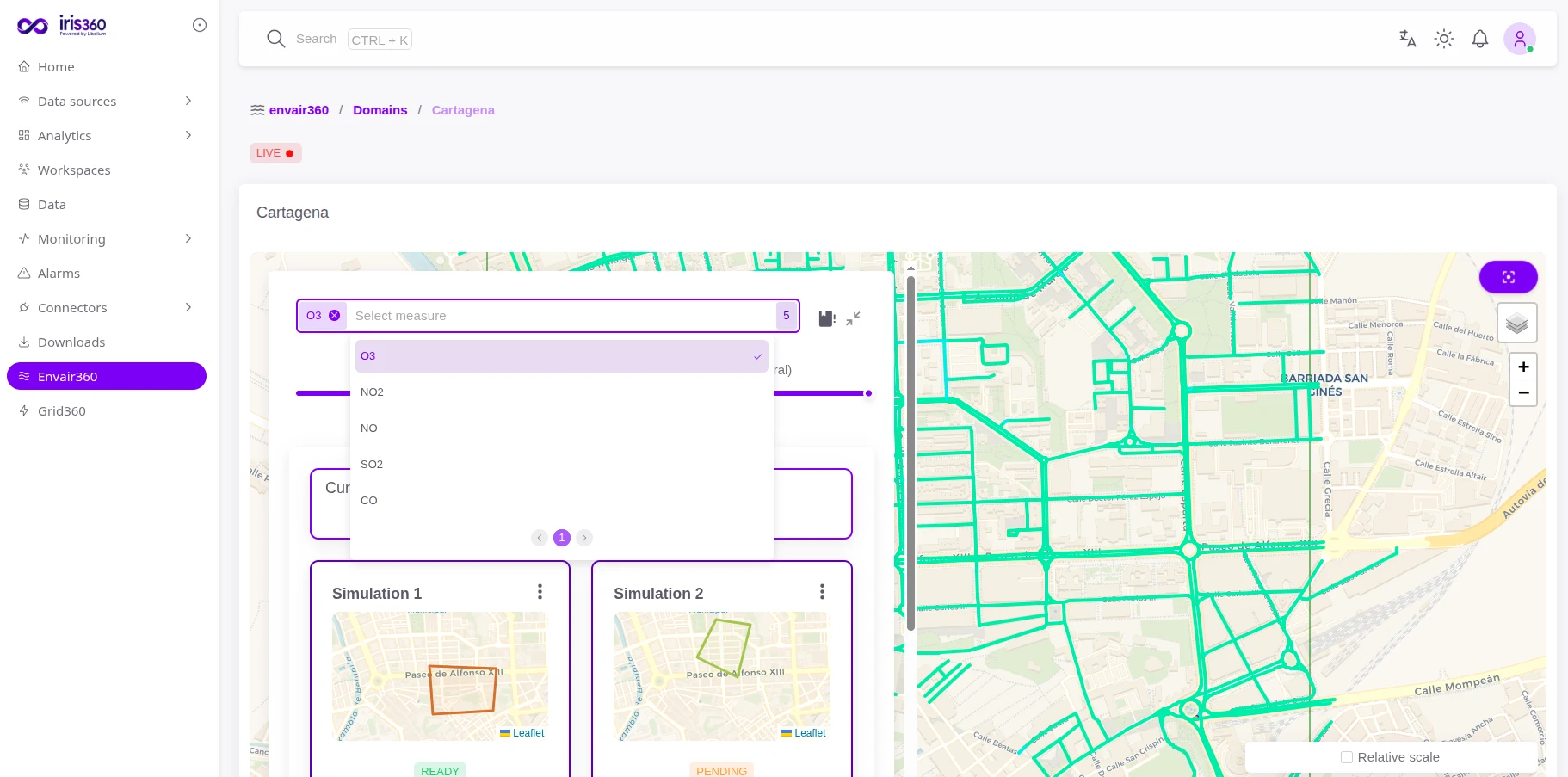Open the language translate icon
The height and width of the screenshot is (777, 1568).
click(x=1408, y=39)
